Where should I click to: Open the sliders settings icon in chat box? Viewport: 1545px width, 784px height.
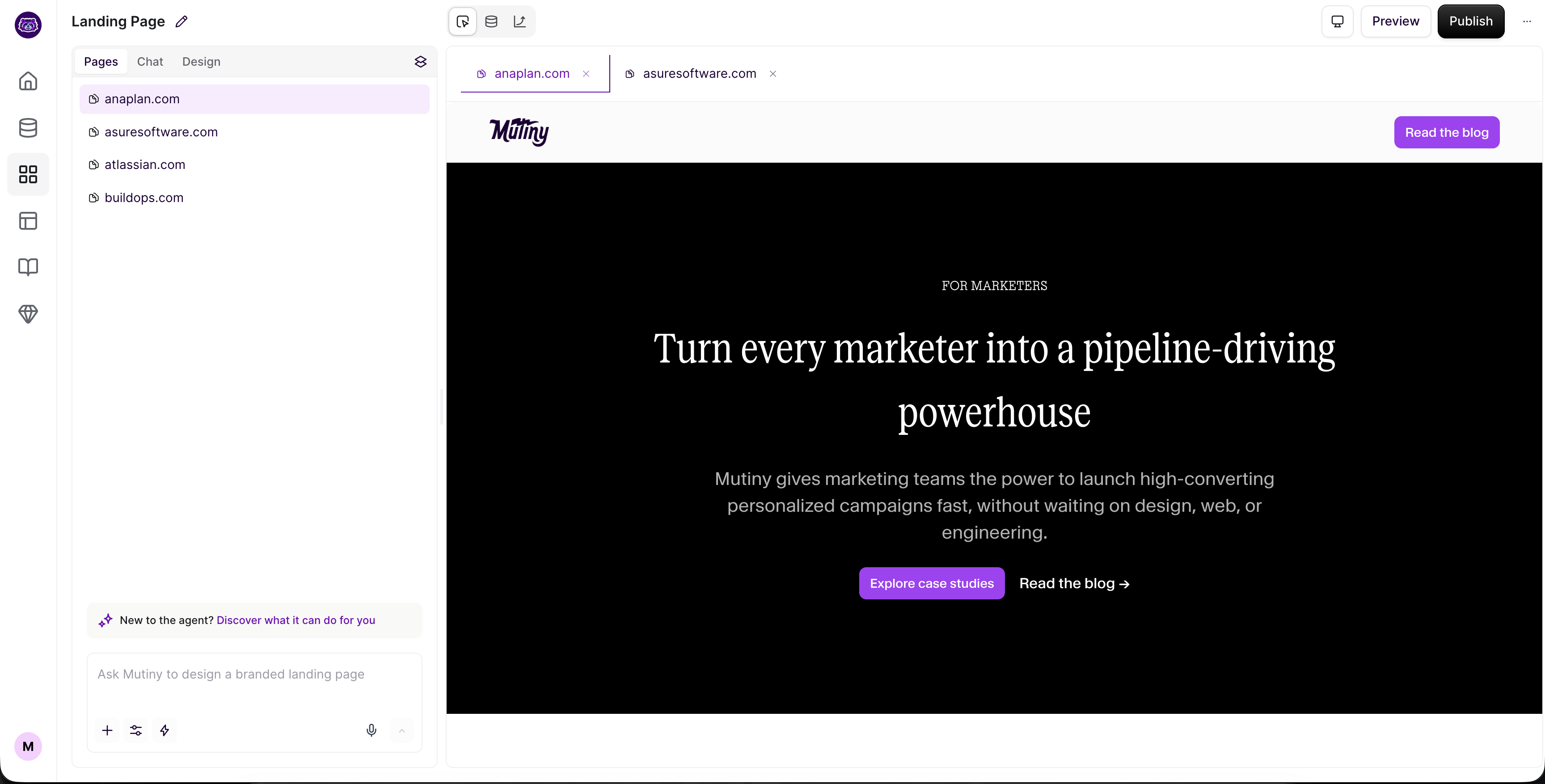[136, 730]
